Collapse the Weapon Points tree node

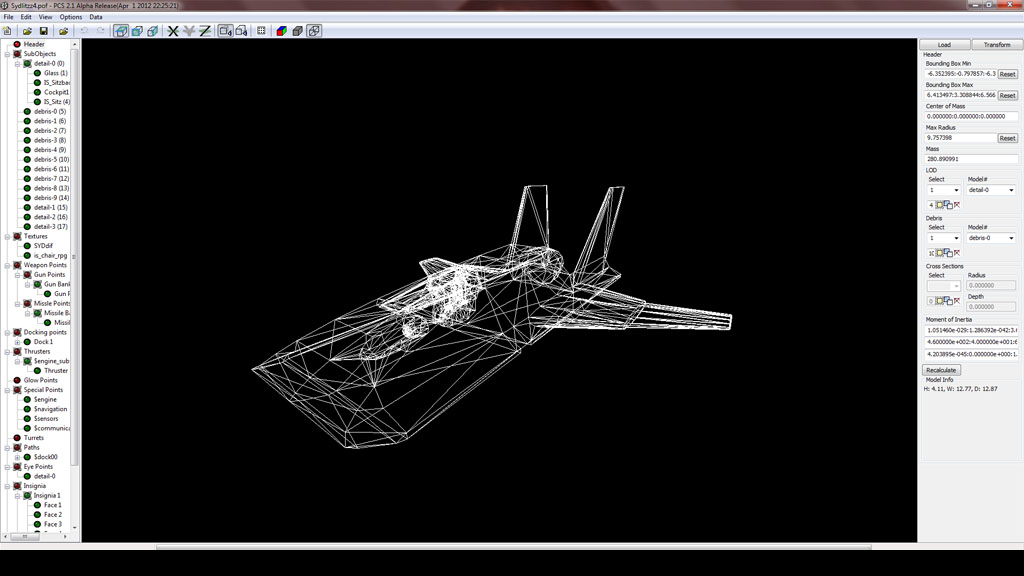click(7, 265)
